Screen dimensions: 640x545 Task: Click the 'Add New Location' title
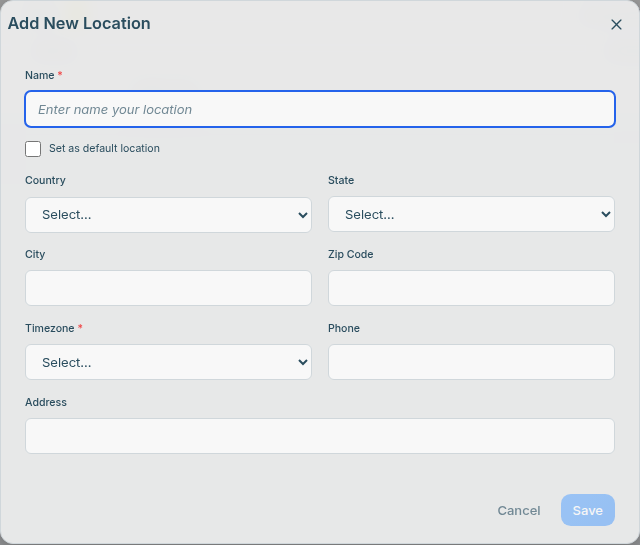point(79,23)
